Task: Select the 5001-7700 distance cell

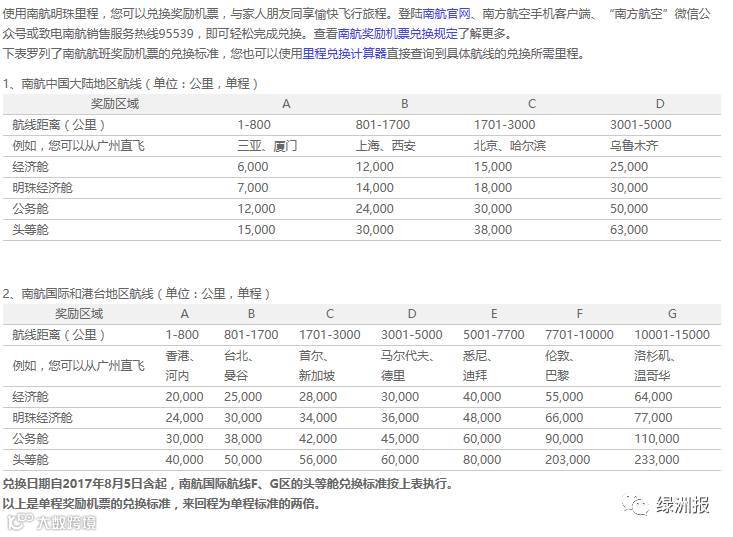Action: (x=494, y=335)
